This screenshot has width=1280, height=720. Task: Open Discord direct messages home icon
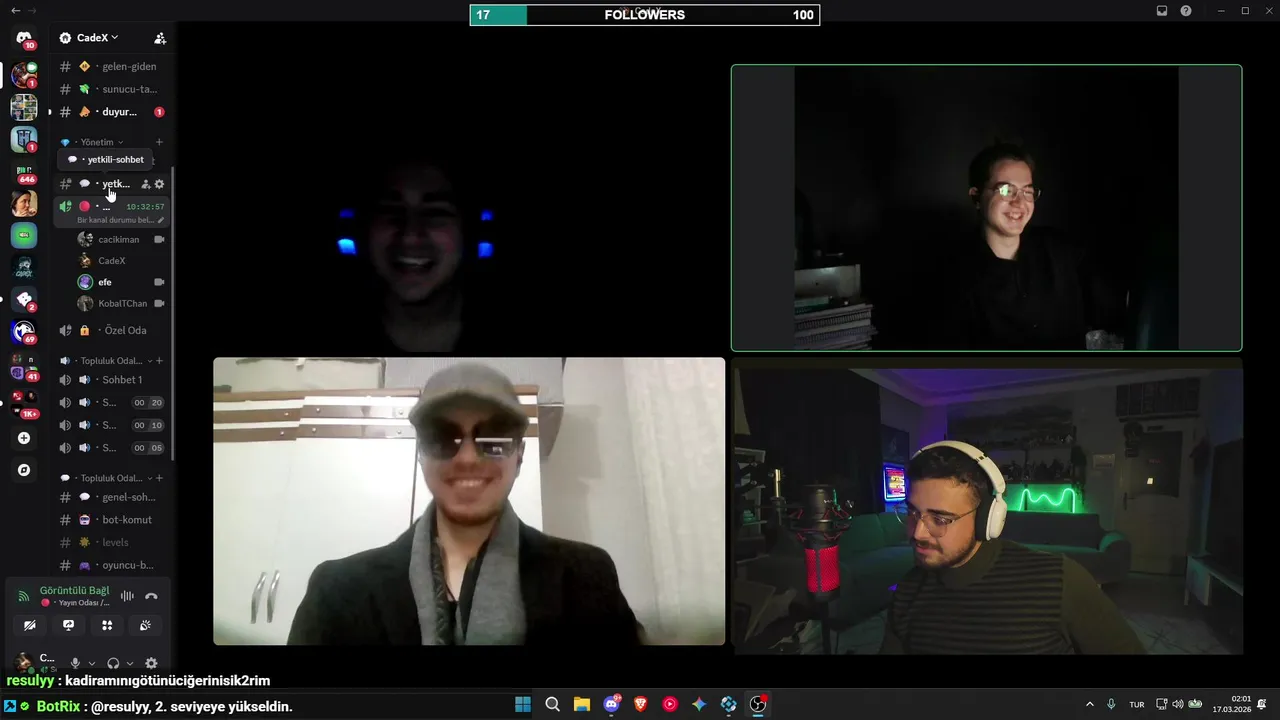point(24,38)
